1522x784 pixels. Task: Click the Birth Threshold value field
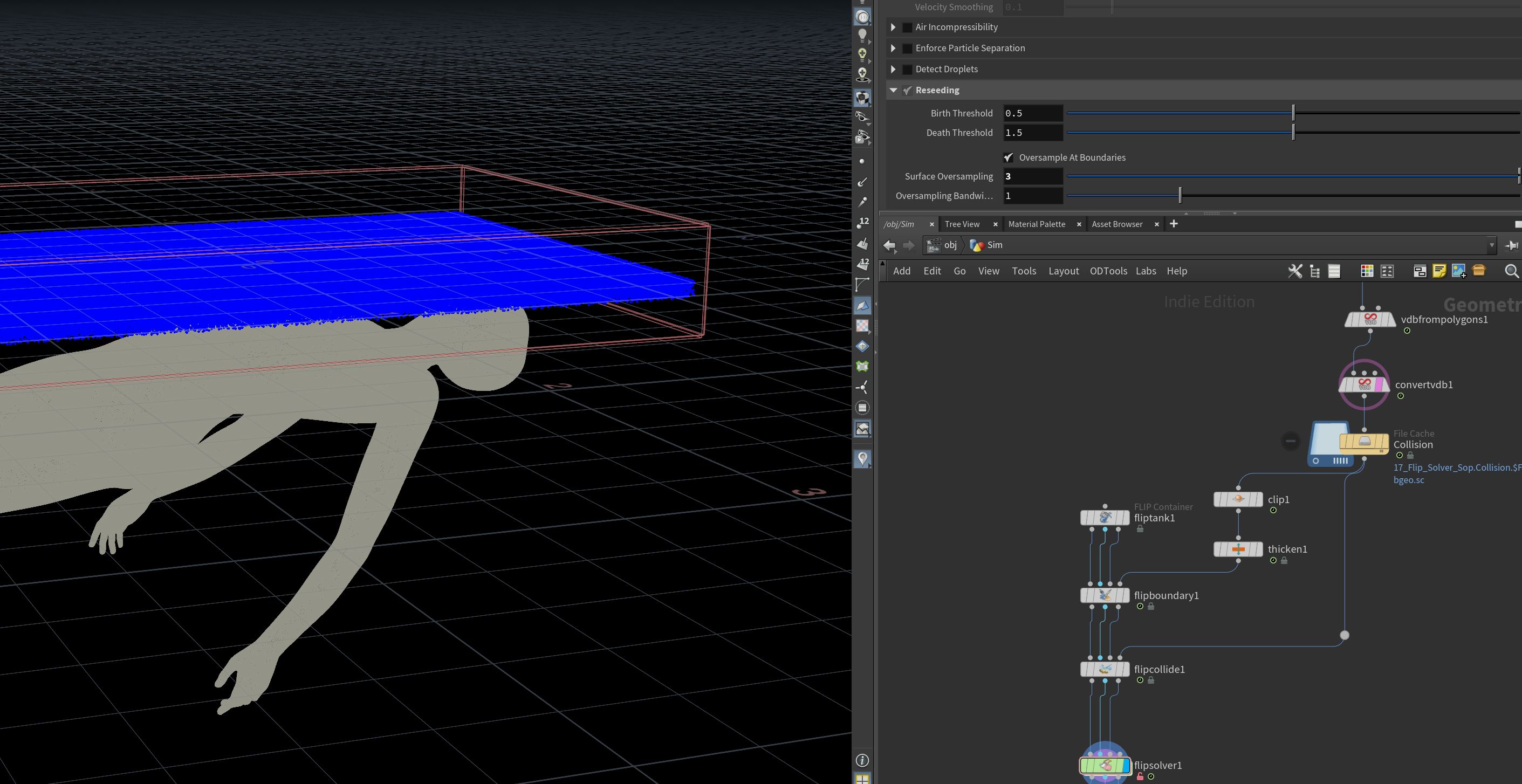click(1033, 113)
